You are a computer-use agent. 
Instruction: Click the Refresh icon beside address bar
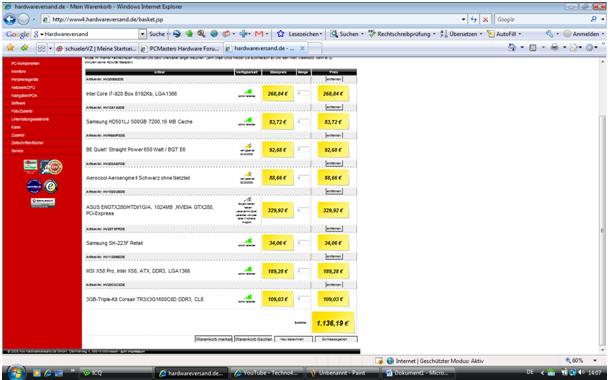click(x=473, y=19)
